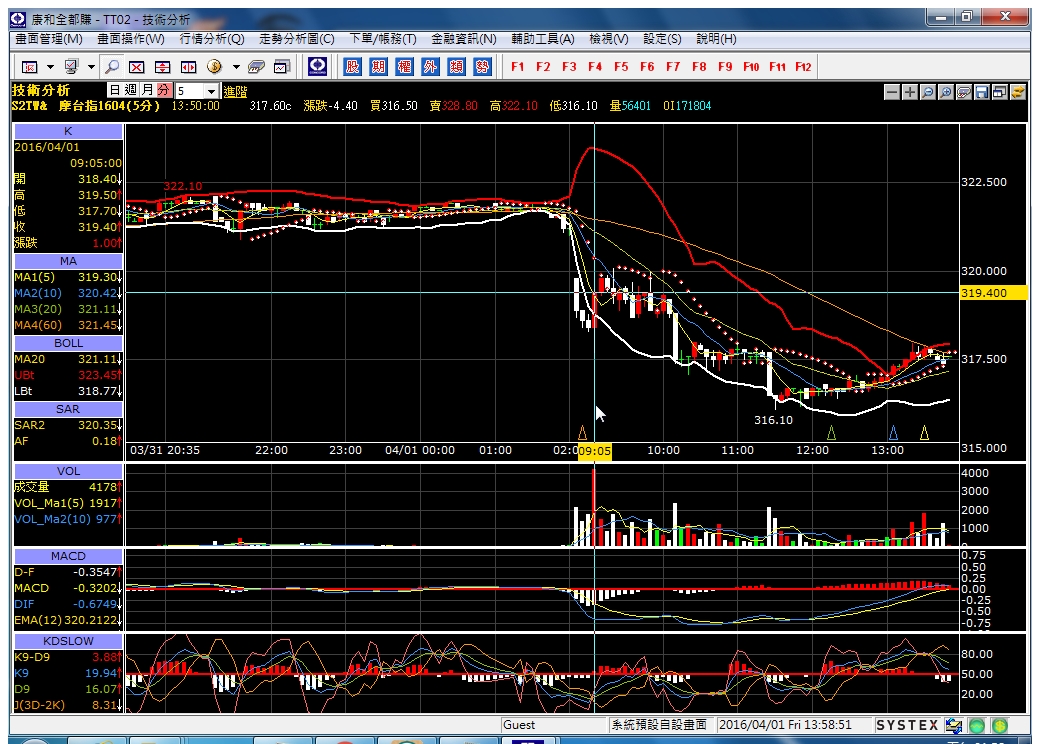The image size is (1040, 744).
Task: Select the 日 daily period toggle
Action: pos(115,90)
